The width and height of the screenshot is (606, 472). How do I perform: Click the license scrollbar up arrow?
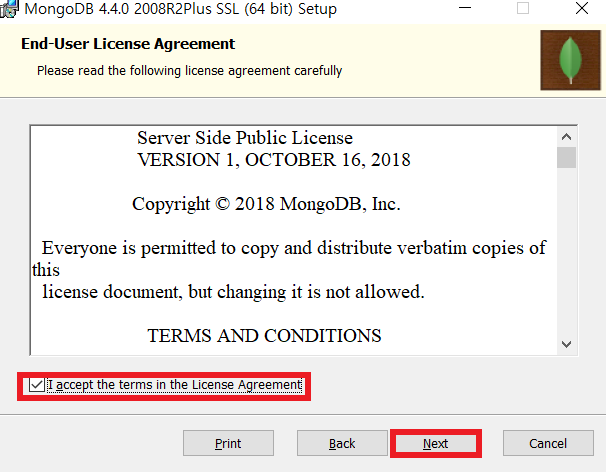567,136
